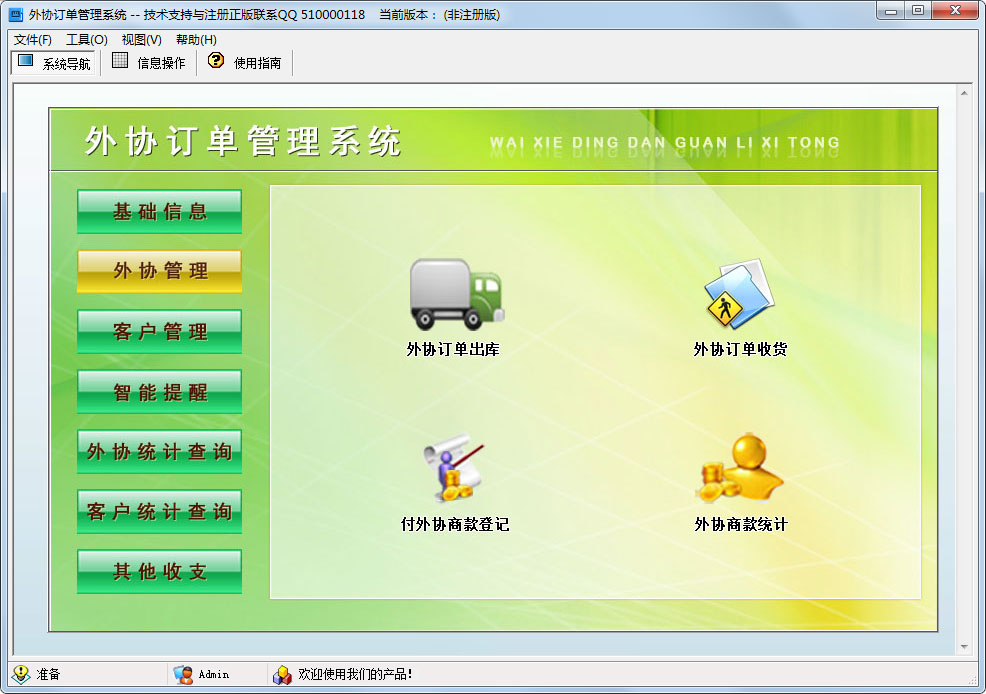Open the 帮助(H) menu
986x694 pixels.
point(196,40)
